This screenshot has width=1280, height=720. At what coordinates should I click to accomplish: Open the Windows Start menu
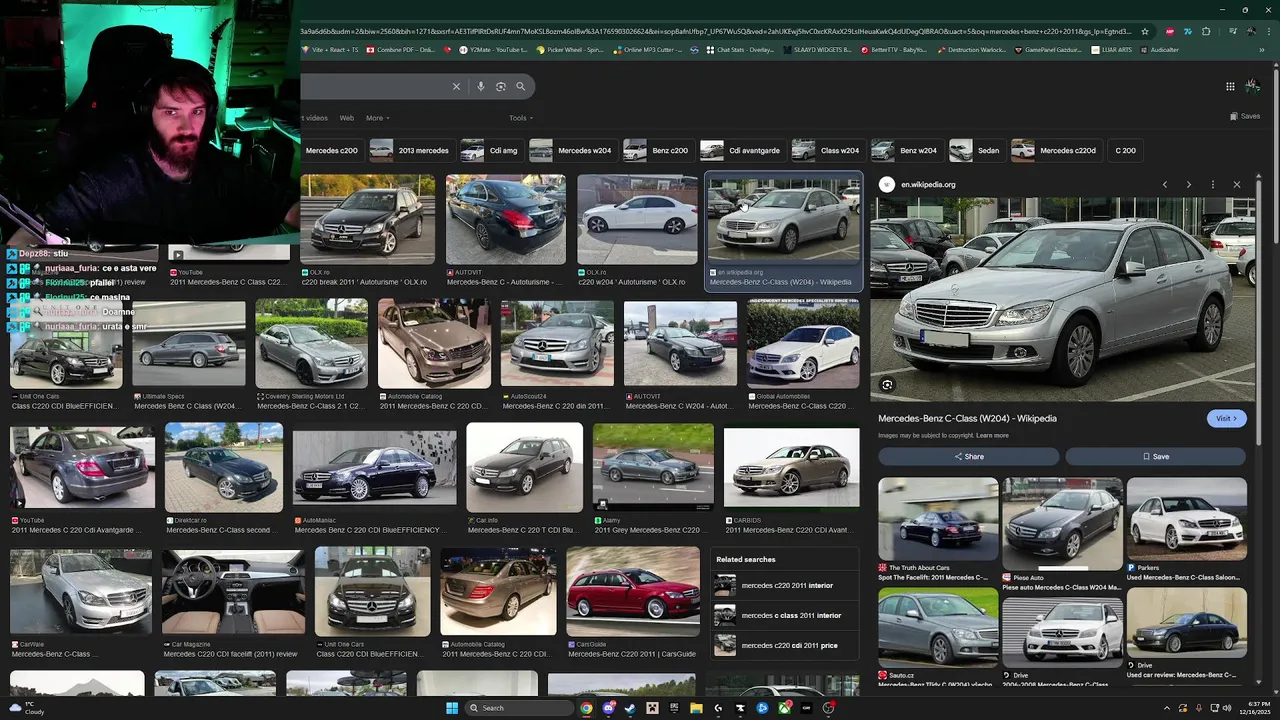click(452, 708)
